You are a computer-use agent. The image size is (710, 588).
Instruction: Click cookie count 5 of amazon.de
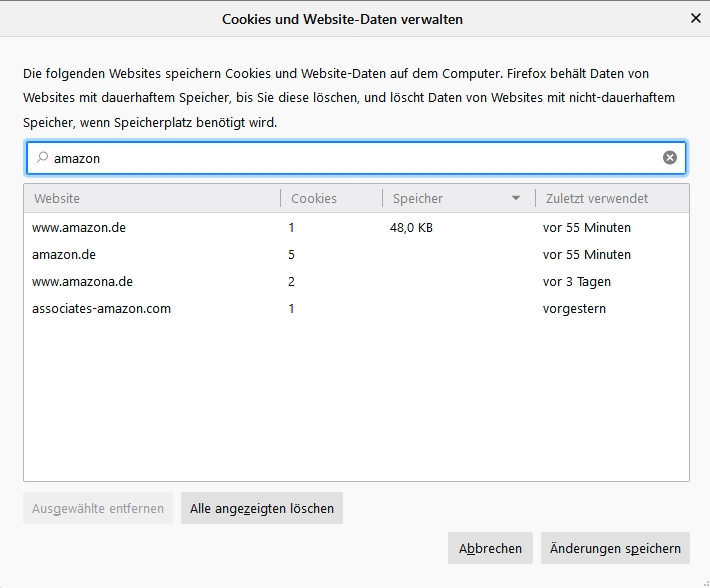coord(291,254)
